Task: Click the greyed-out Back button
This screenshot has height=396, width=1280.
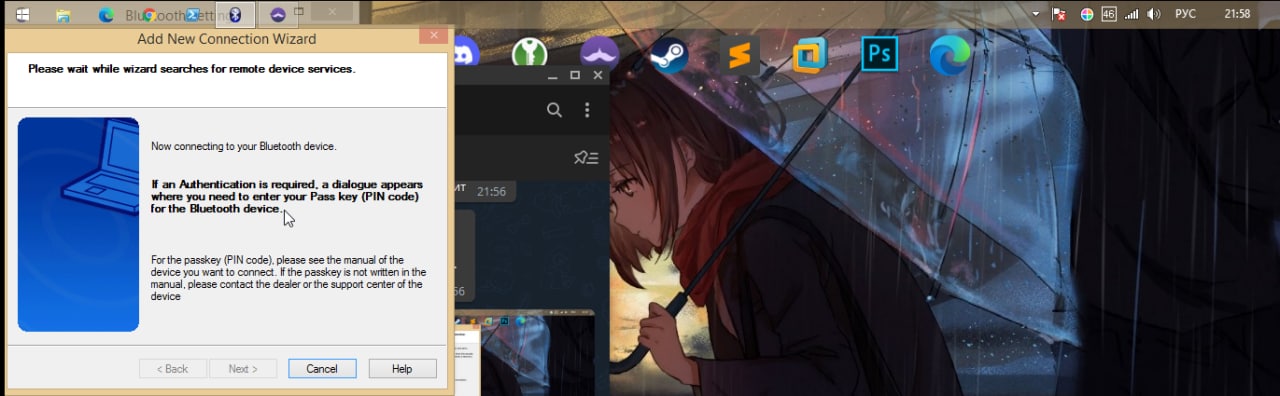Action: 173,369
